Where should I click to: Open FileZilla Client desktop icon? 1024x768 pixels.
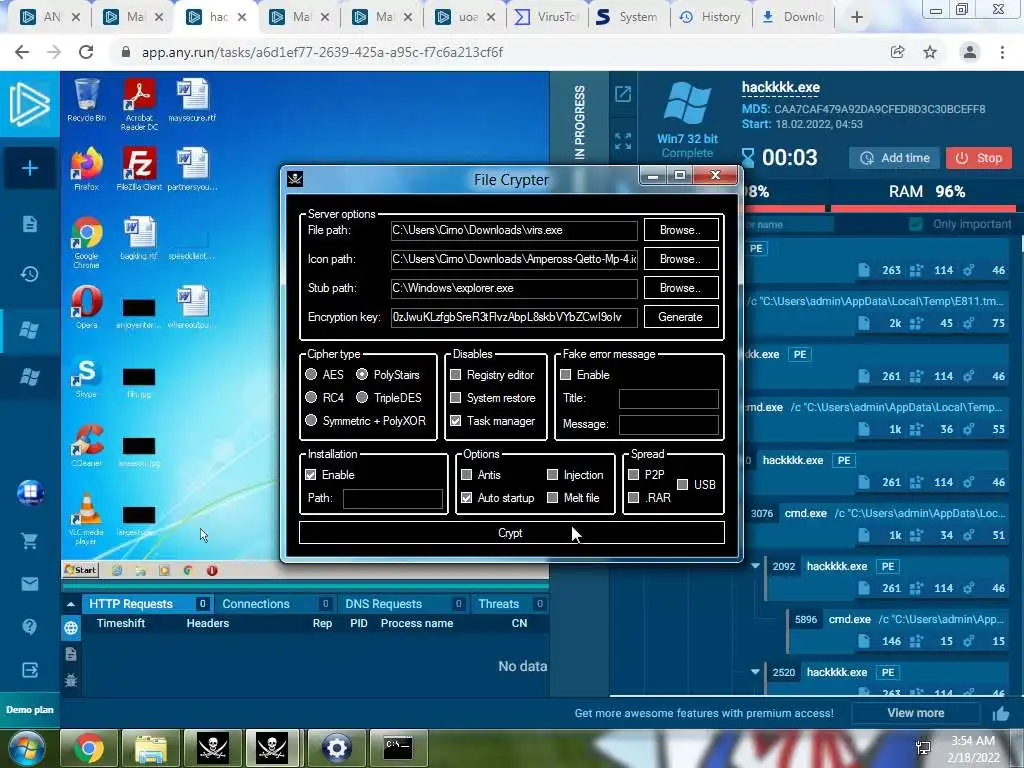(139, 168)
